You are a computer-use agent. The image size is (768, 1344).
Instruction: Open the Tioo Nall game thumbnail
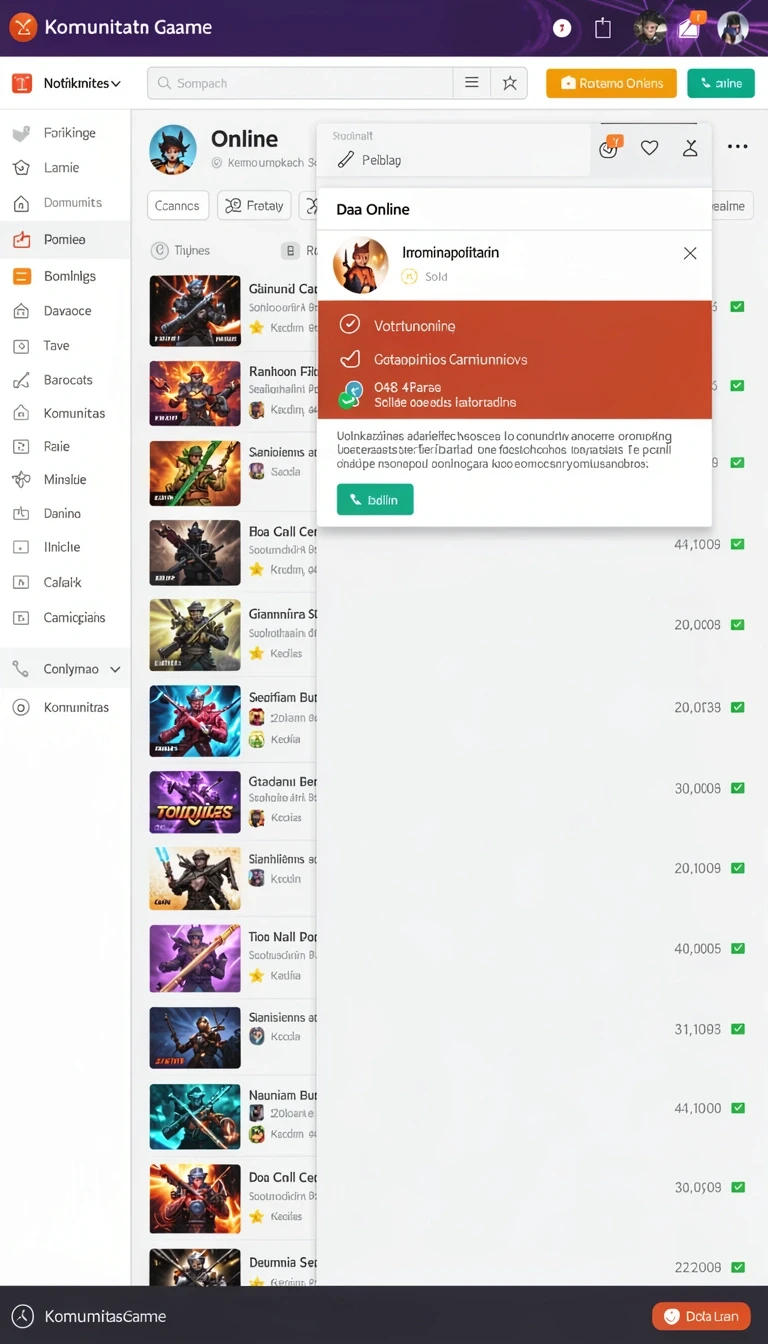click(195, 958)
